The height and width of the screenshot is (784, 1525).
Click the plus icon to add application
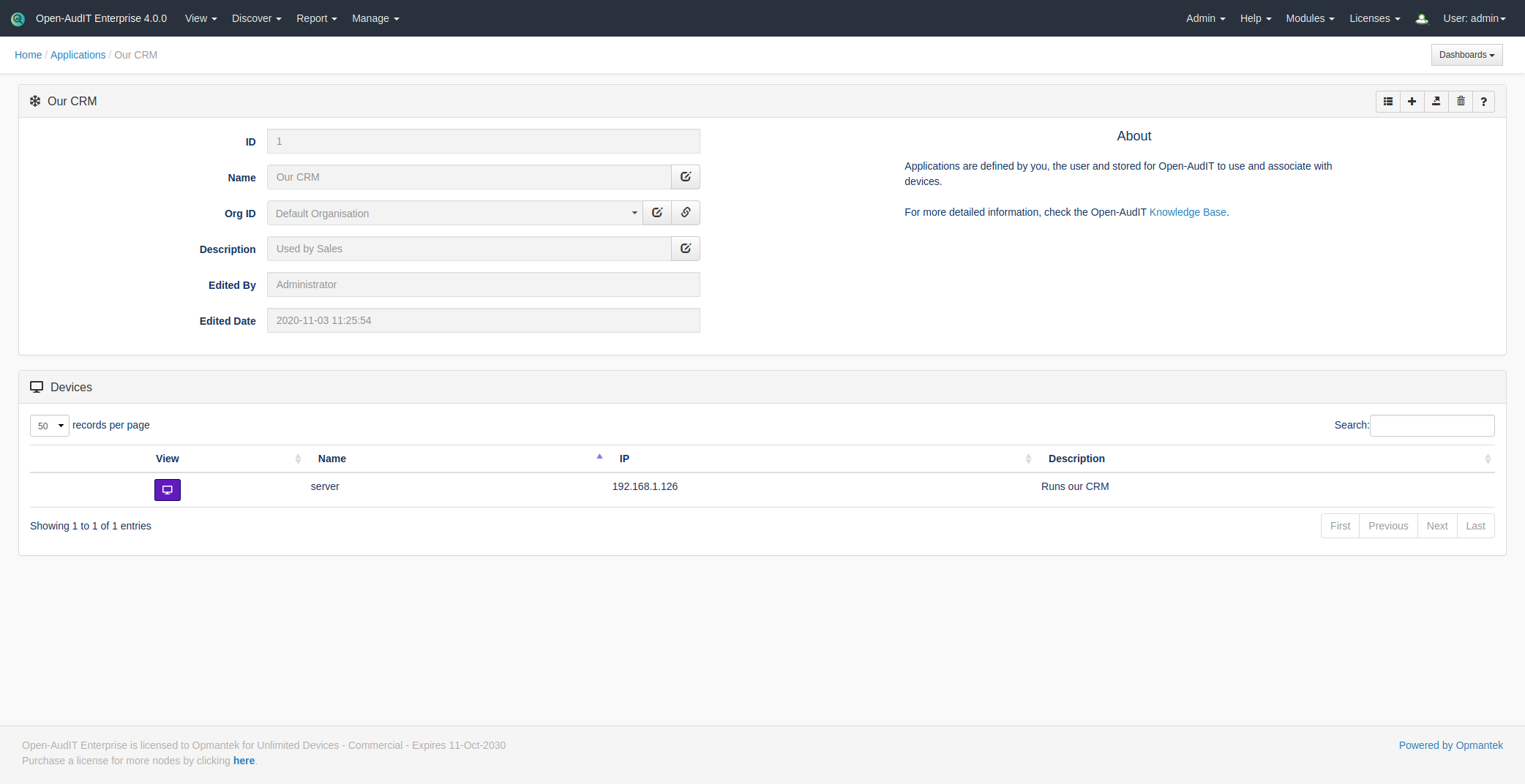pos(1412,102)
